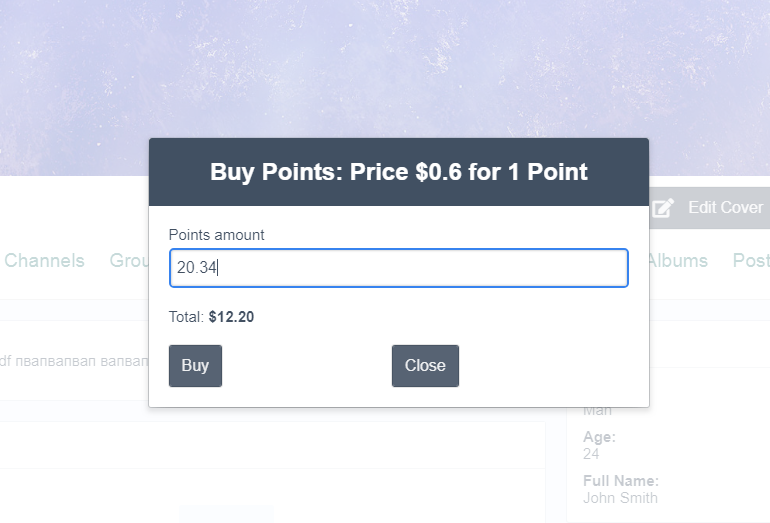Click the Edit Cover text label
The height and width of the screenshot is (523, 770).
point(725,208)
